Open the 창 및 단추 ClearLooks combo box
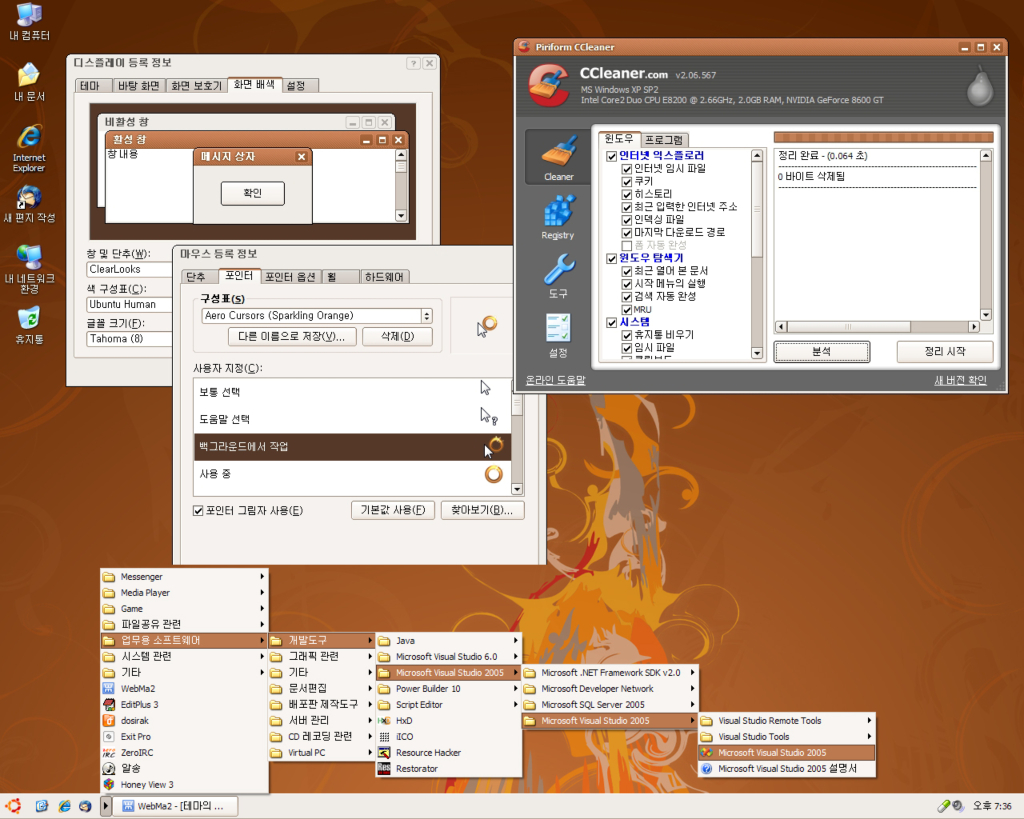 tap(129, 269)
